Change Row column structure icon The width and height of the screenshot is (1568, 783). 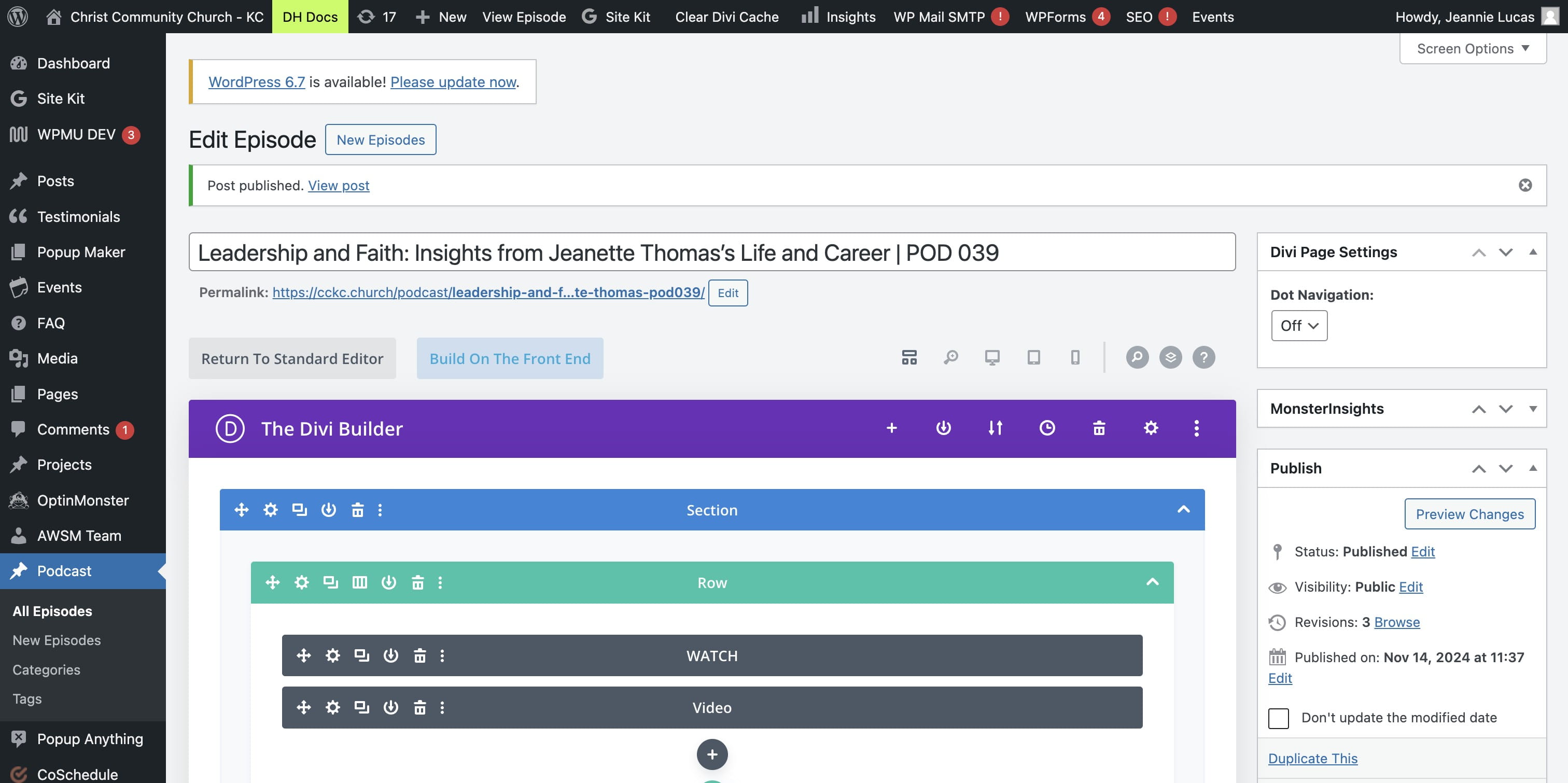tap(360, 583)
